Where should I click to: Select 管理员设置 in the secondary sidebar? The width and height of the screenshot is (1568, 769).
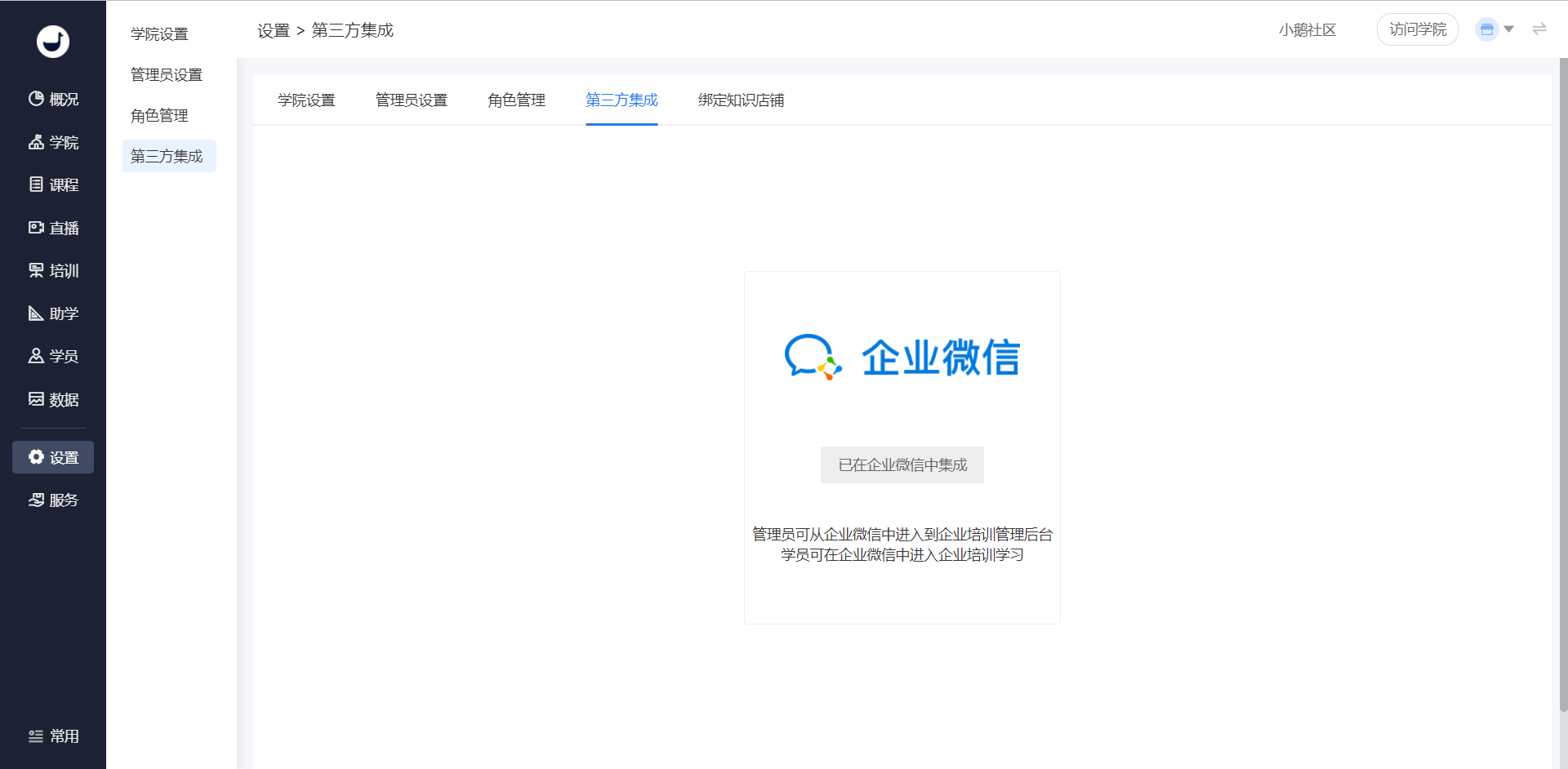pos(167,74)
